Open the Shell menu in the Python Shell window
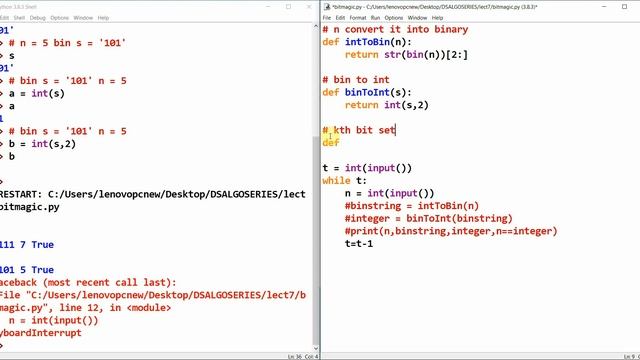 coord(19,18)
